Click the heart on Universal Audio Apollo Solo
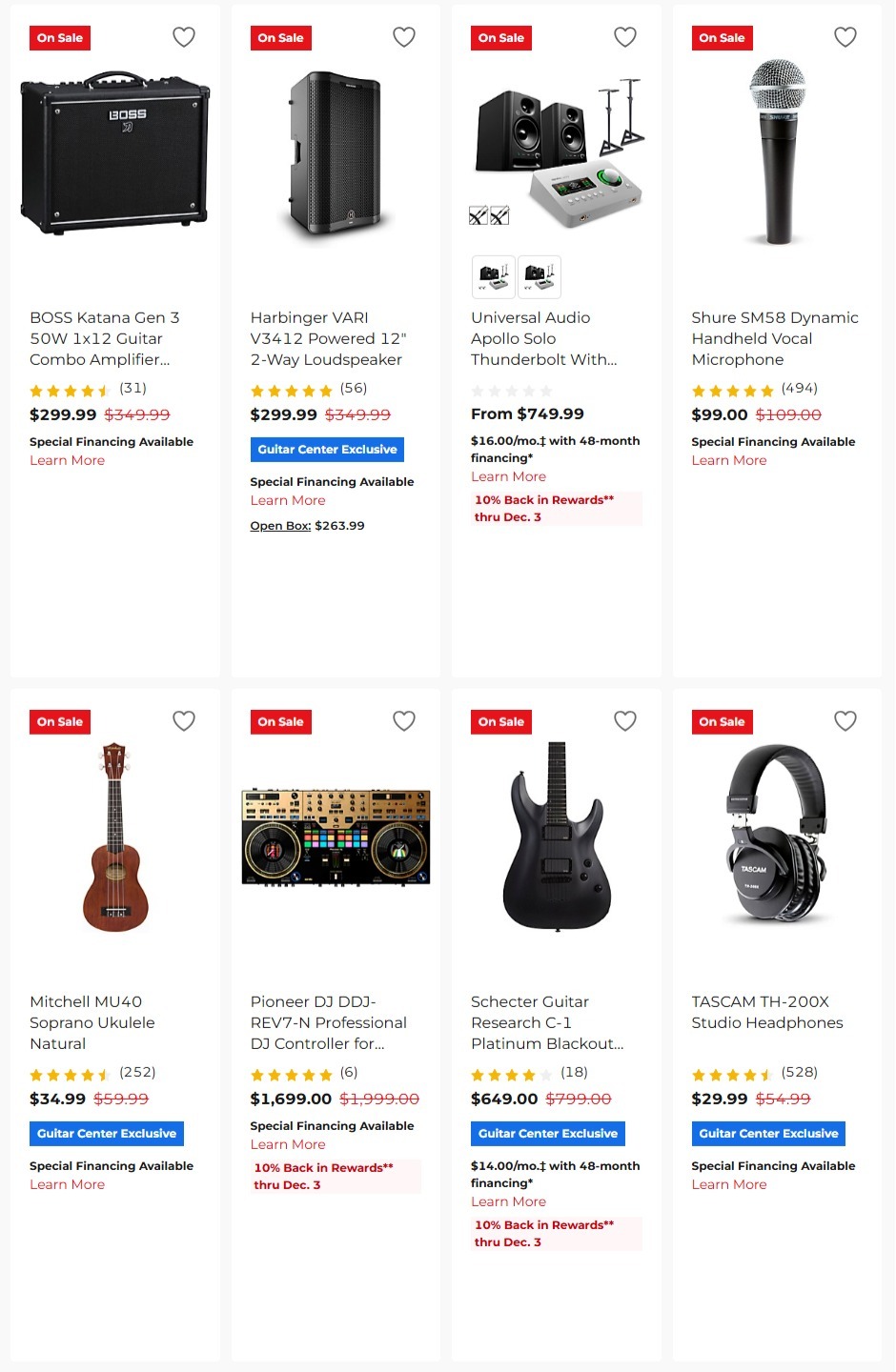Screen dimensions: 896x1372 pos(624,36)
